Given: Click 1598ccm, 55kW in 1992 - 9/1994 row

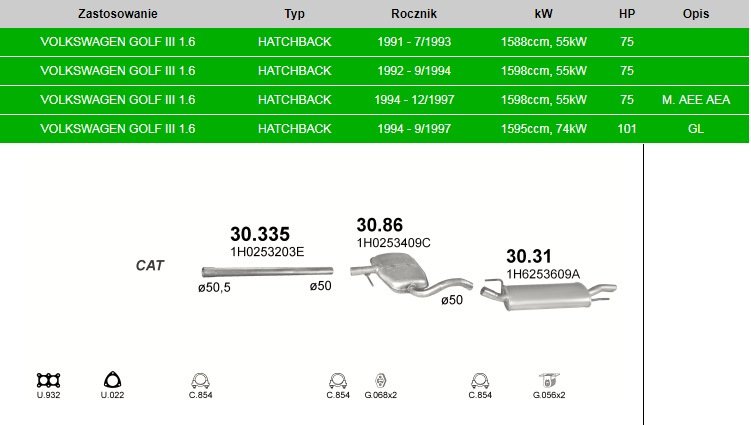Looking at the screenshot, I should click(x=544, y=71).
